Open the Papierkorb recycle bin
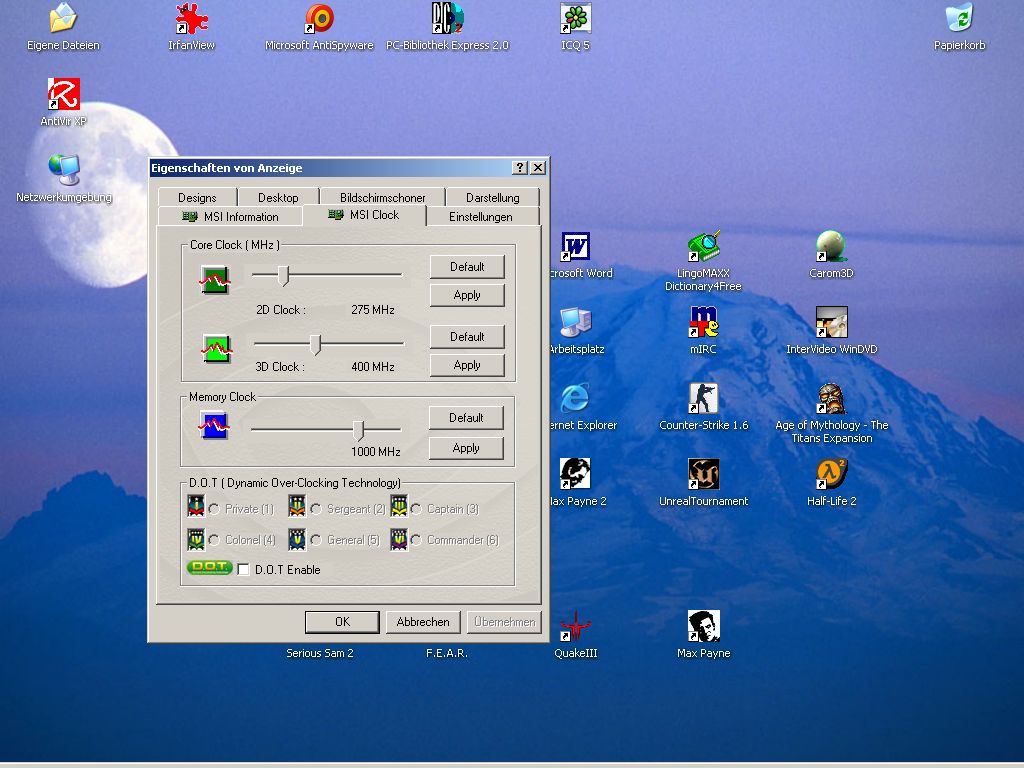This screenshot has width=1024, height=768. pyautogui.click(x=959, y=18)
